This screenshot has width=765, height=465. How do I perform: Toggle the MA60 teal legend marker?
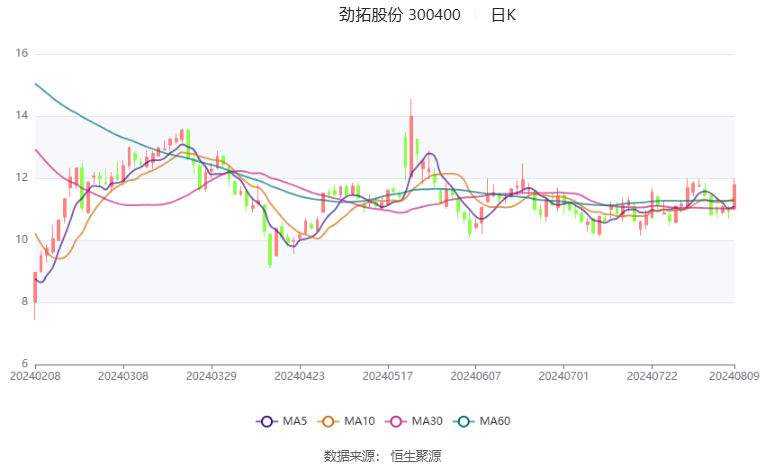pos(463,421)
